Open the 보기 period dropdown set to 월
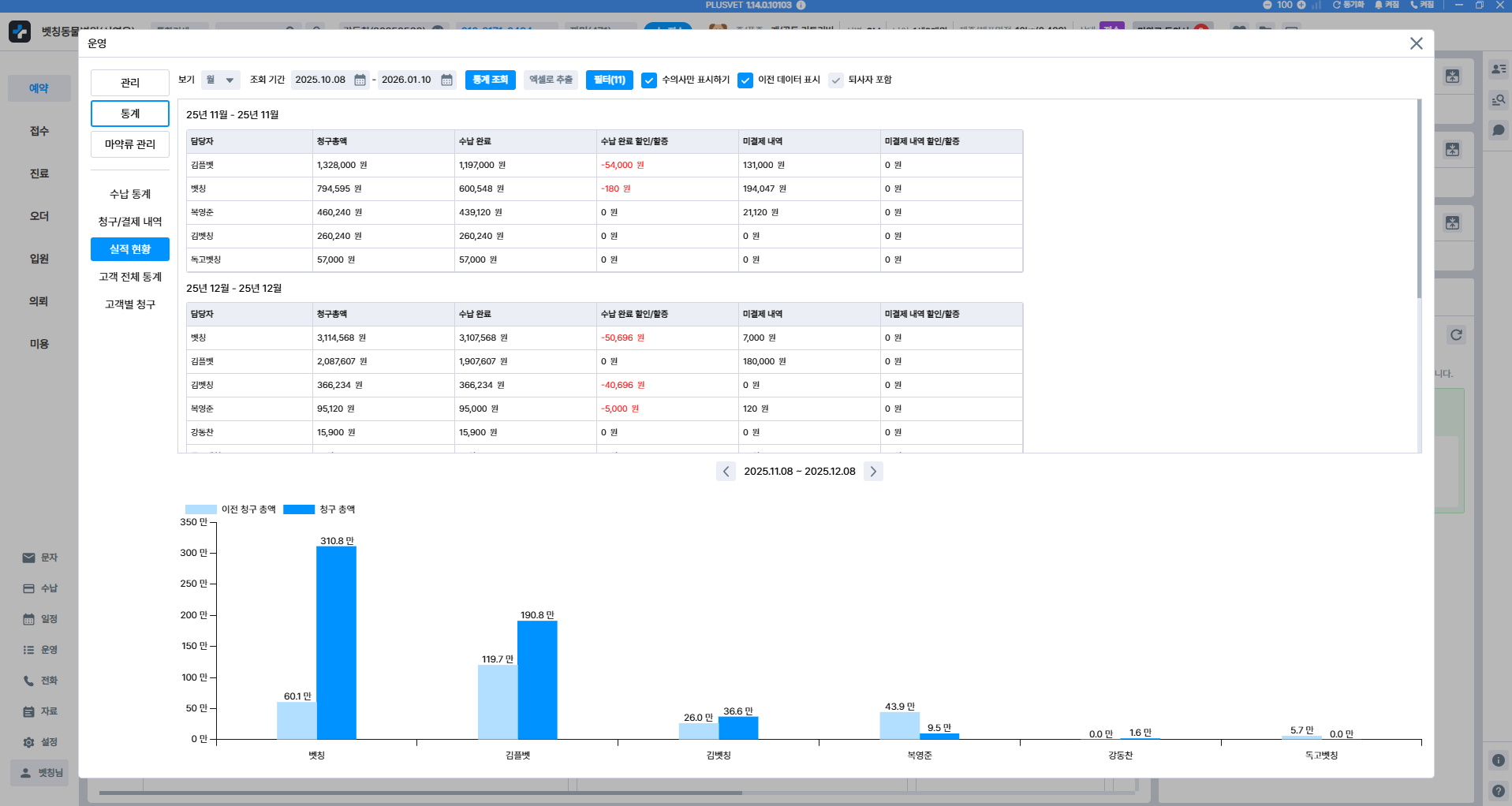 point(220,80)
